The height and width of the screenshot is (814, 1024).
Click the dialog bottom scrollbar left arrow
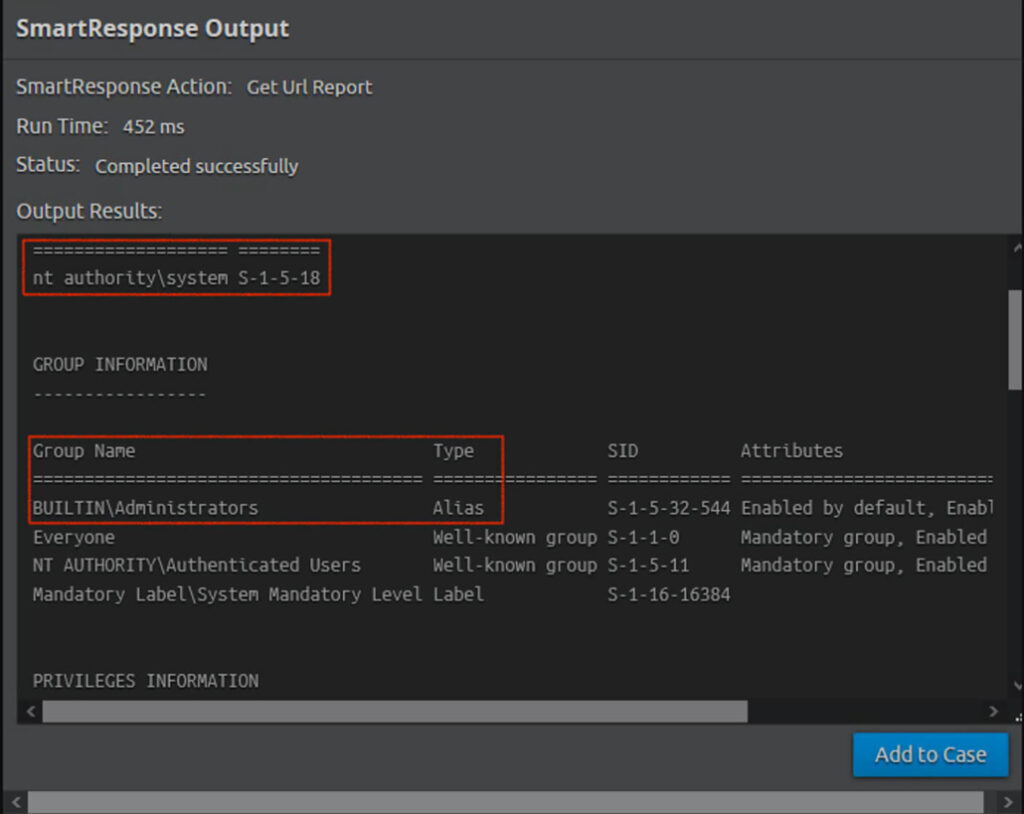point(14,803)
